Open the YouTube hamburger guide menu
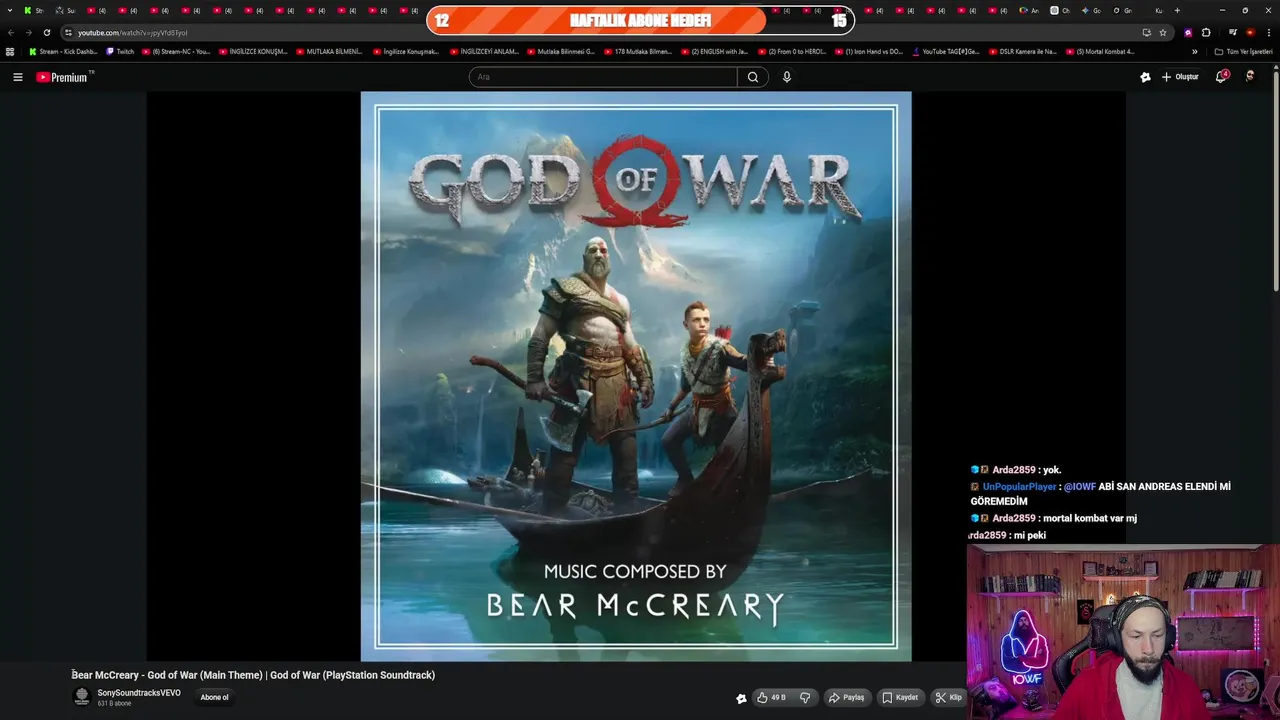The width and height of the screenshot is (1280, 720). pyautogui.click(x=17, y=77)
